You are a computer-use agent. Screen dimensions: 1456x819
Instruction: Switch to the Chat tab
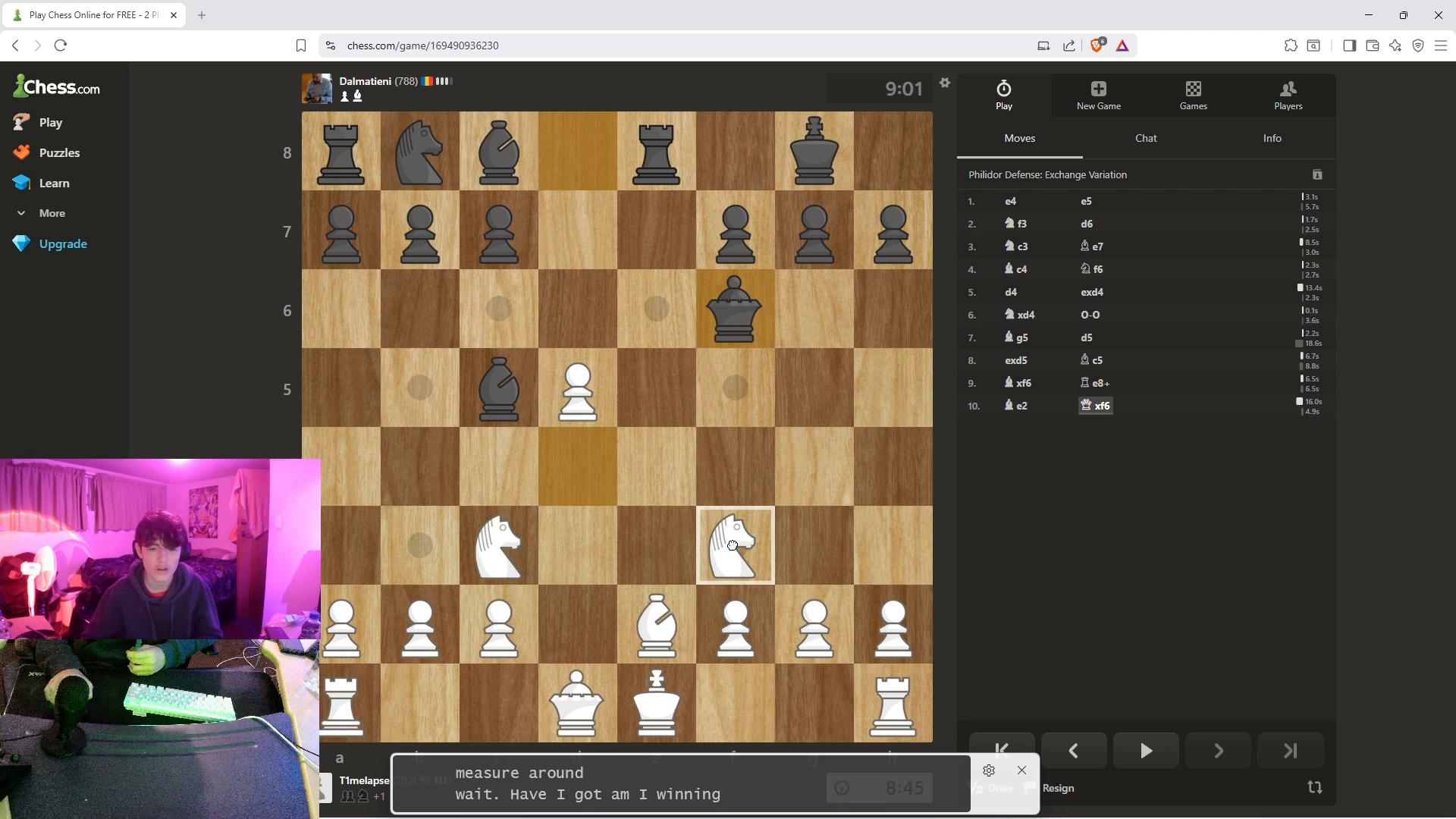pyautogui.click(x=1146, y=138)
